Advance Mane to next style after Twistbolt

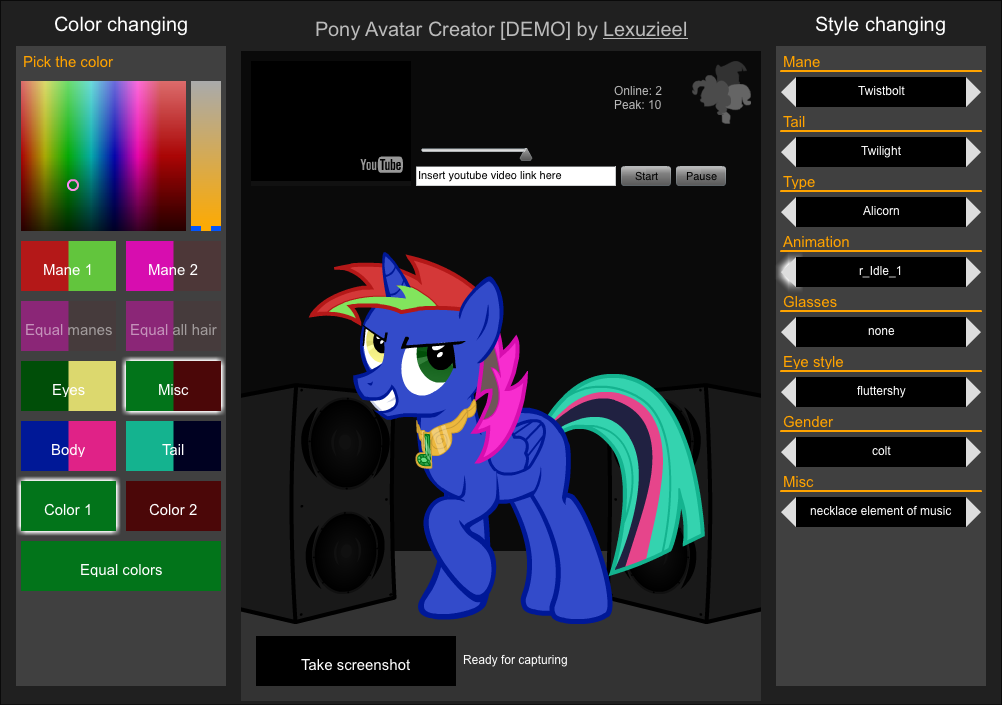971,91
